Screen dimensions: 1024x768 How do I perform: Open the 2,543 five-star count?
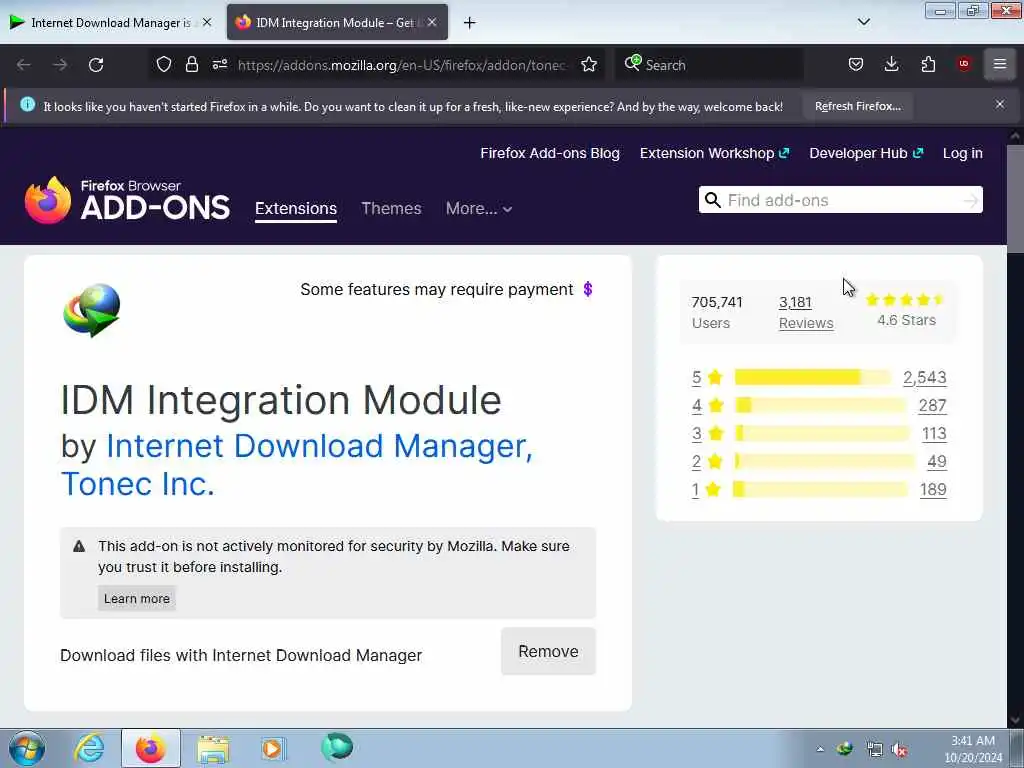tap(925, 377)
